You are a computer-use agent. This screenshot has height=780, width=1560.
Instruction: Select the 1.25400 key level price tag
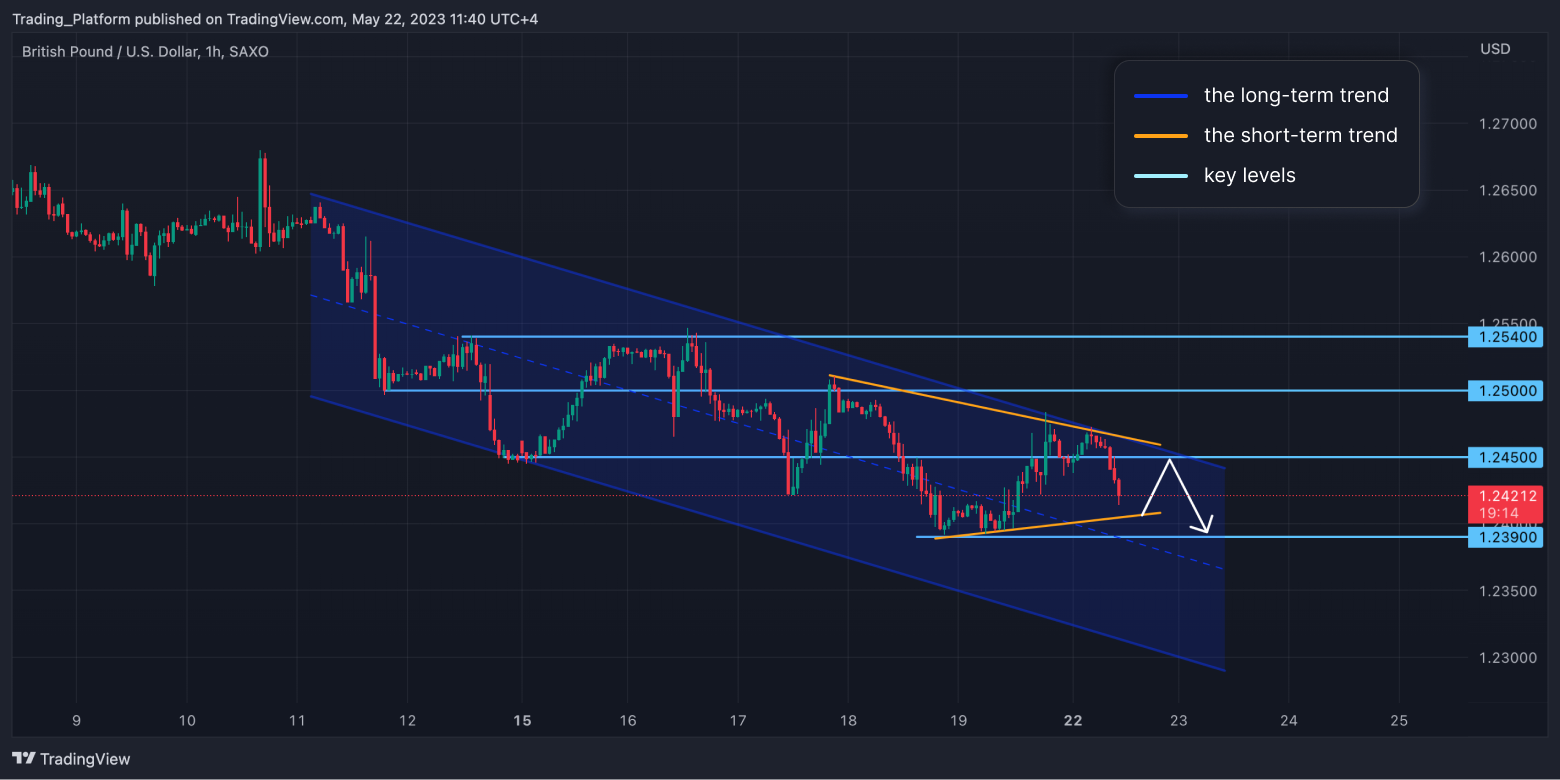point(1505,337)
